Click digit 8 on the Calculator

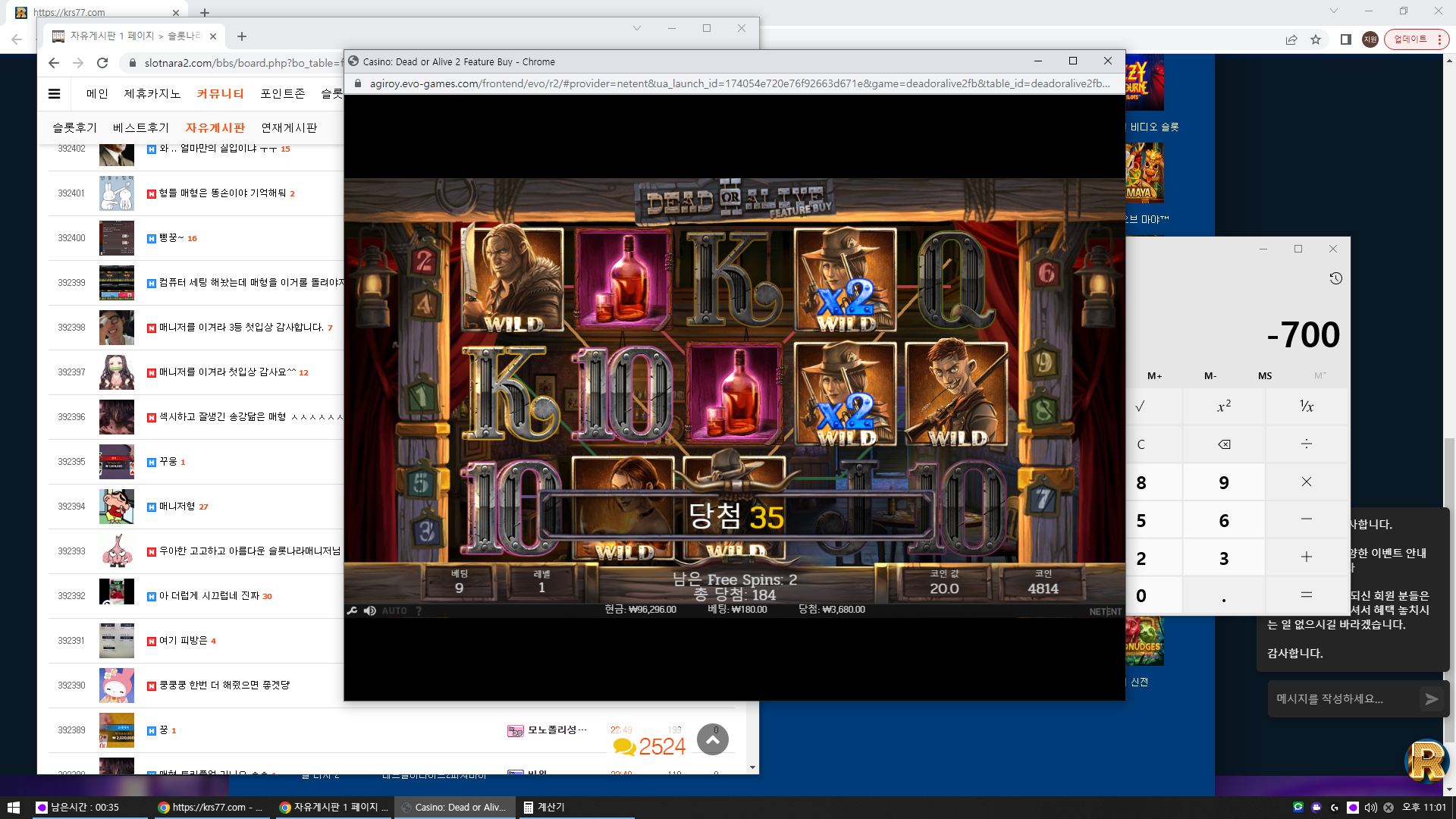[1141, 482]
